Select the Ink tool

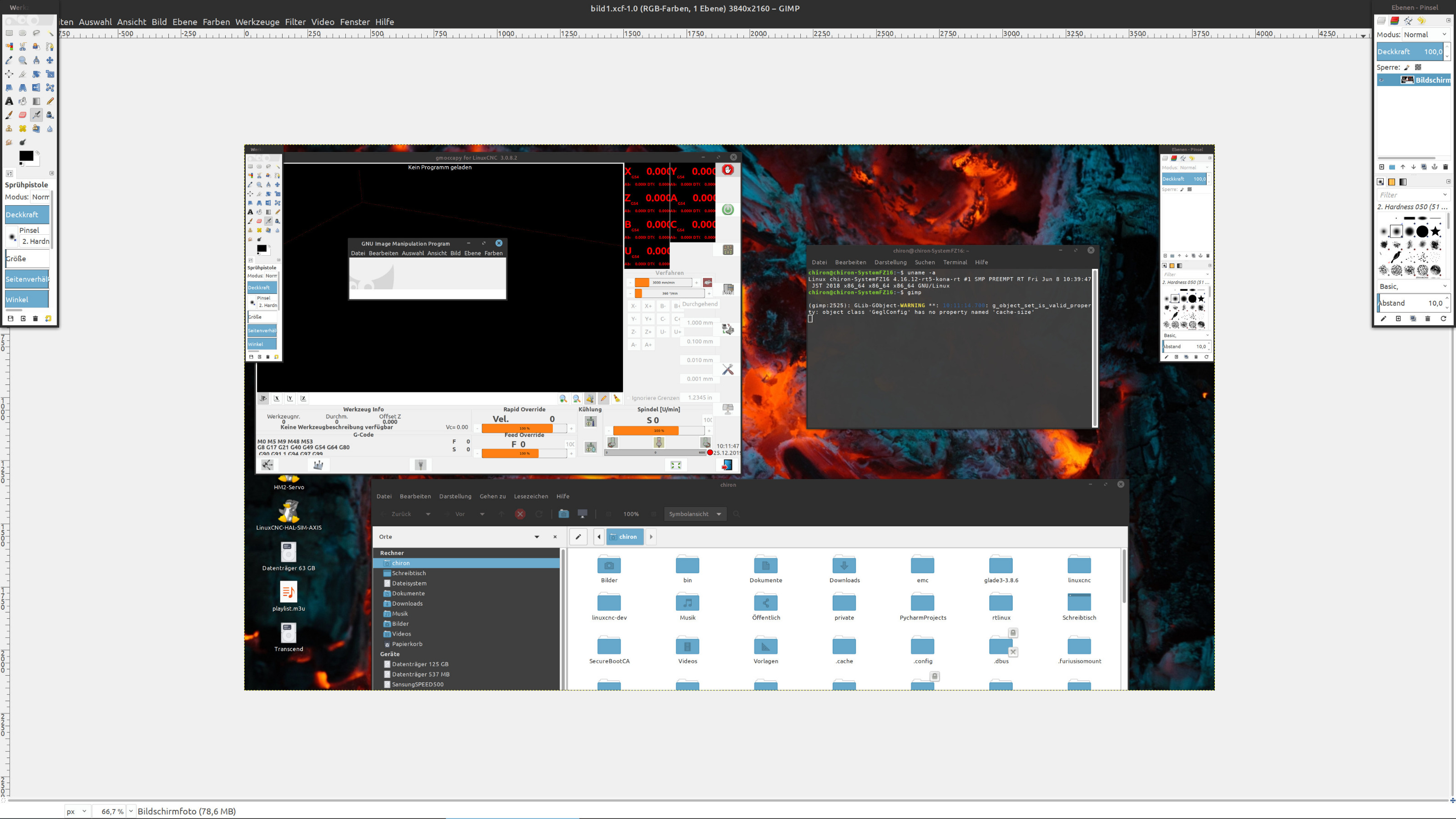point(50,115)
